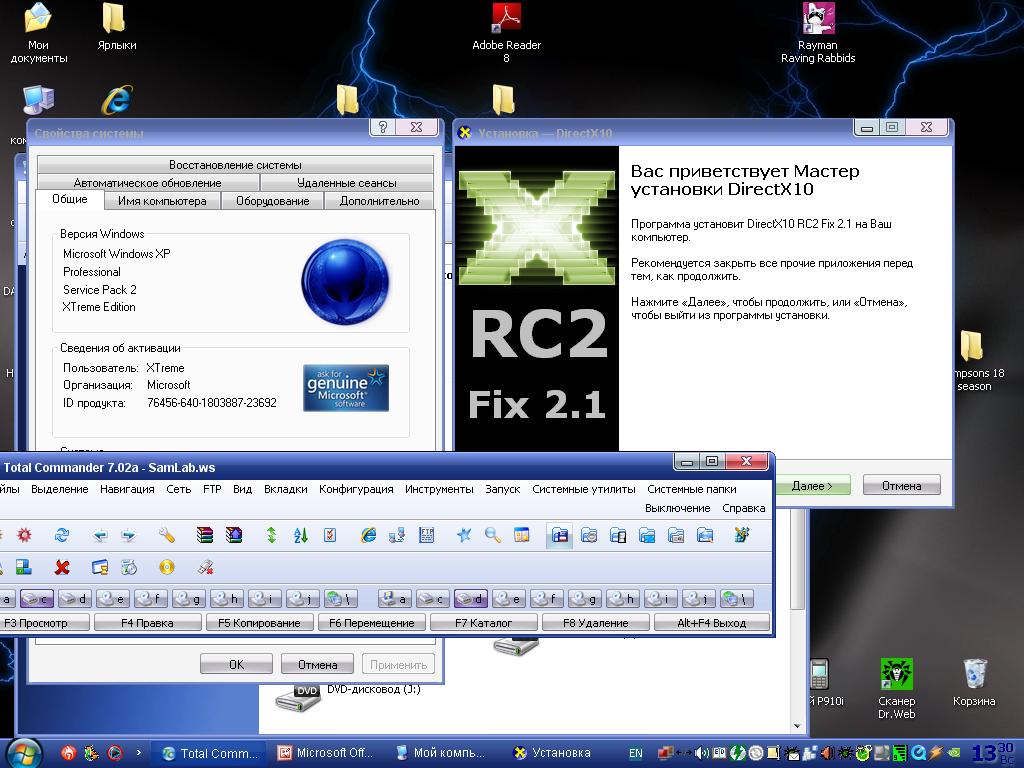The image size is (1024, 768).
Task: Open the Вкладки menu
Action: tap(285, 489)
